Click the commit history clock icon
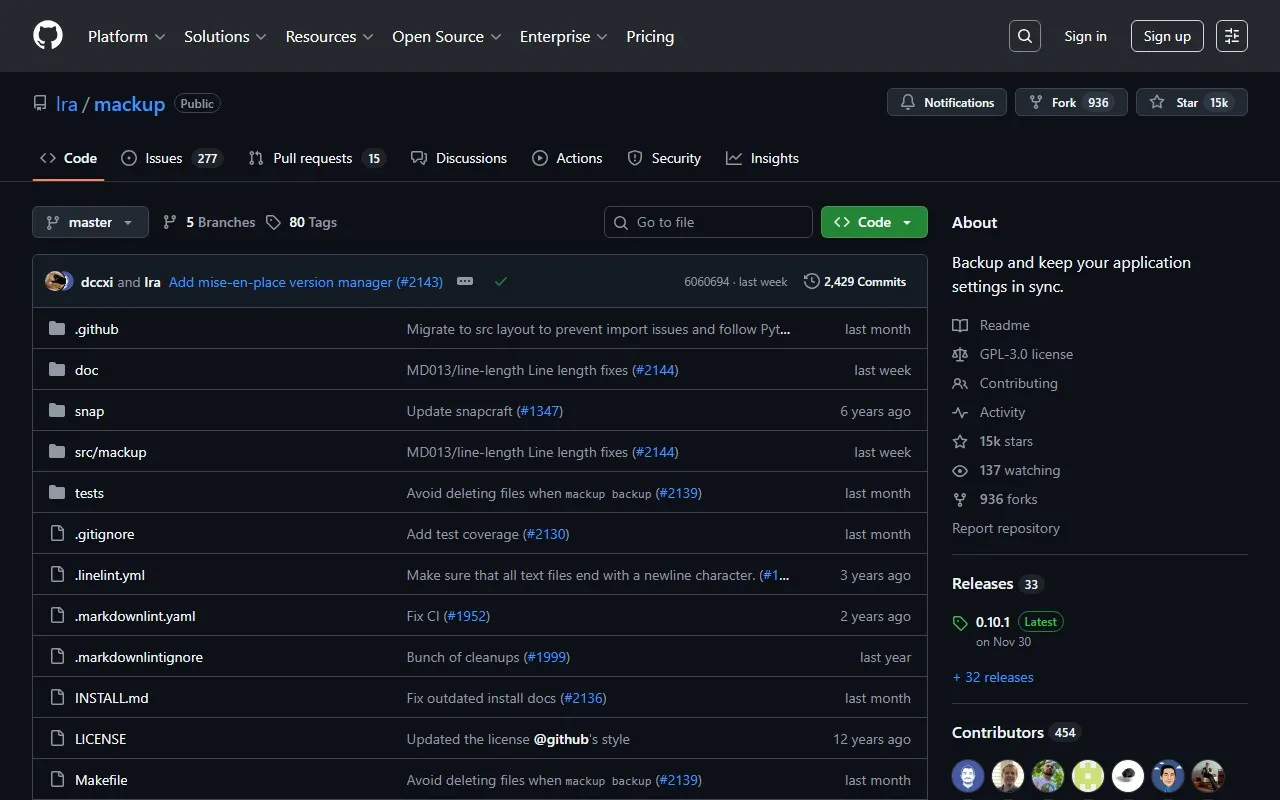 click(811, 282)
